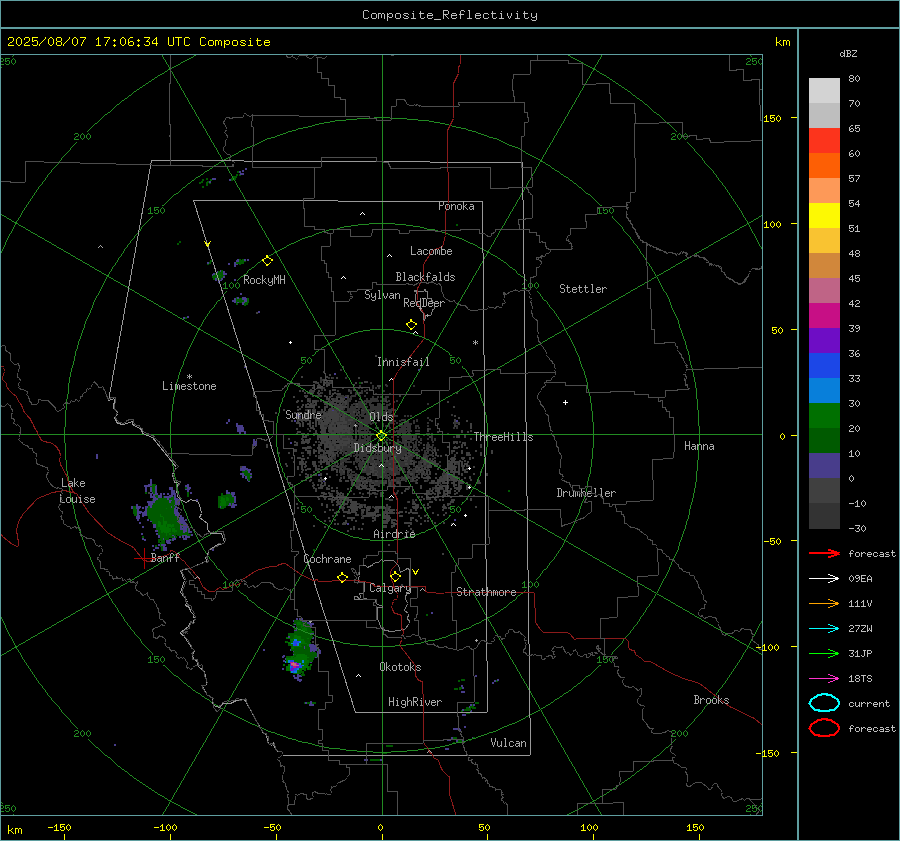Click the red forecast arrow in legend

tap(824, 553)
